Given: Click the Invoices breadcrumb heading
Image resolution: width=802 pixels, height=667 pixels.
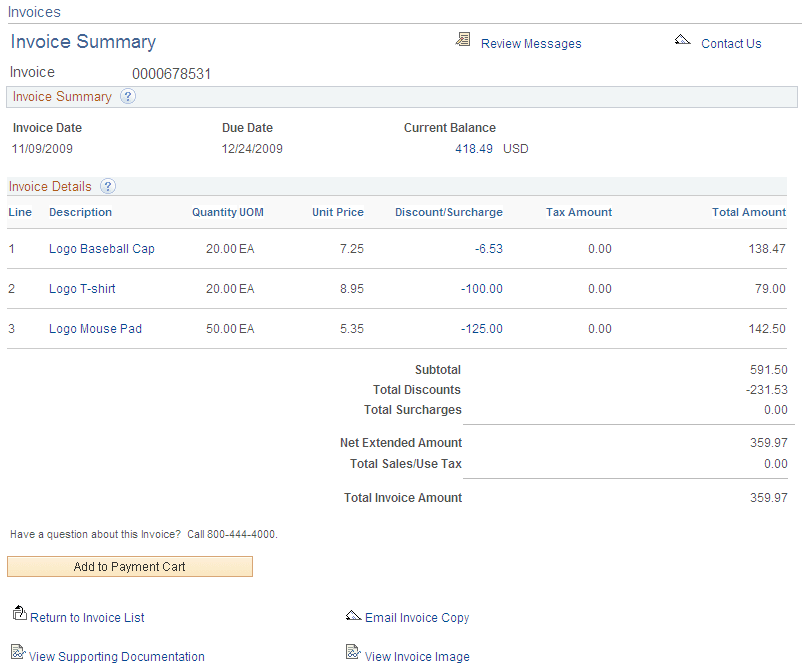Looking at the screenshot, I should pyautogui.click(x=33, y=12).
